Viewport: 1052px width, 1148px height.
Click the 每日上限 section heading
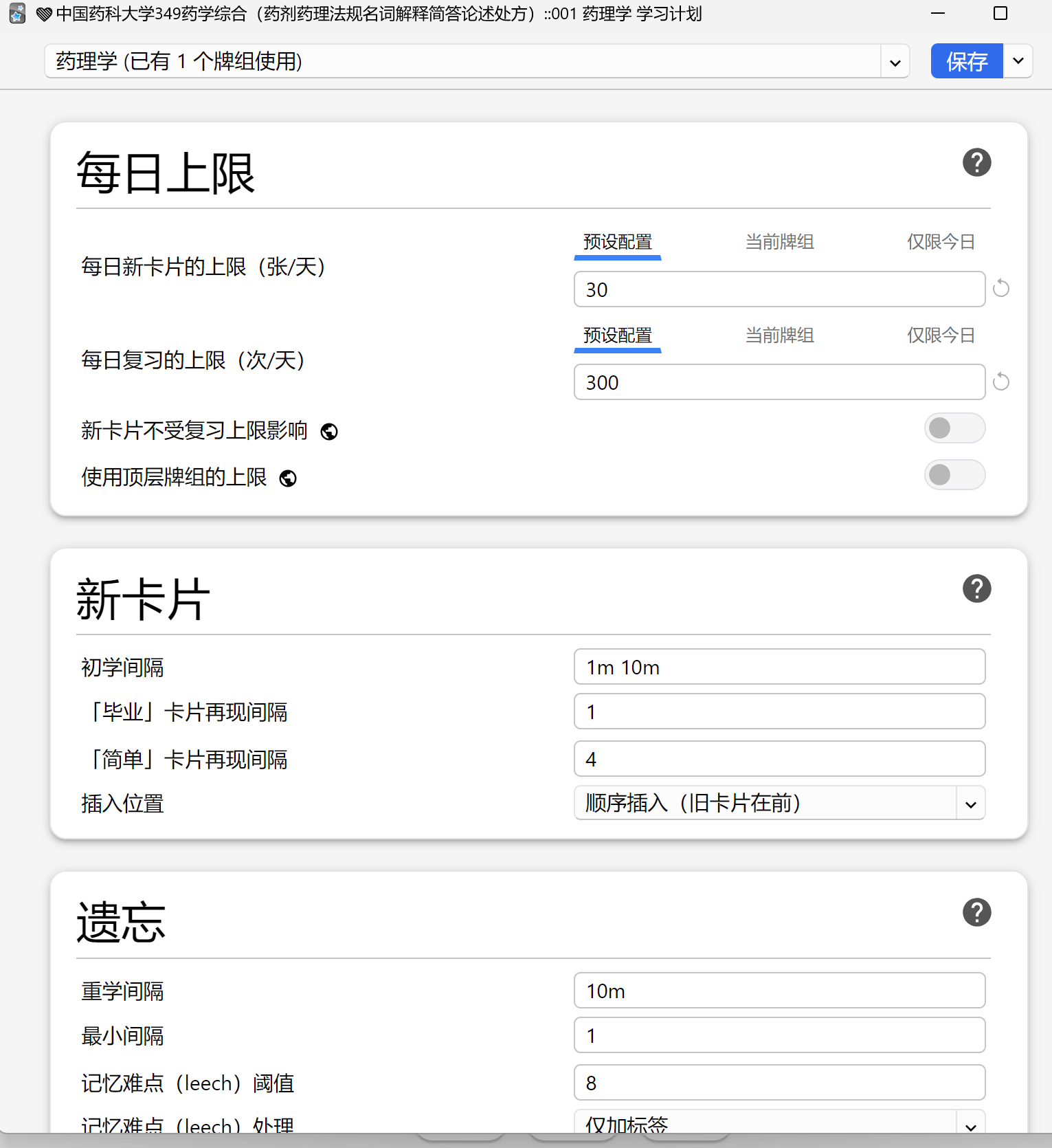[166, 173]
